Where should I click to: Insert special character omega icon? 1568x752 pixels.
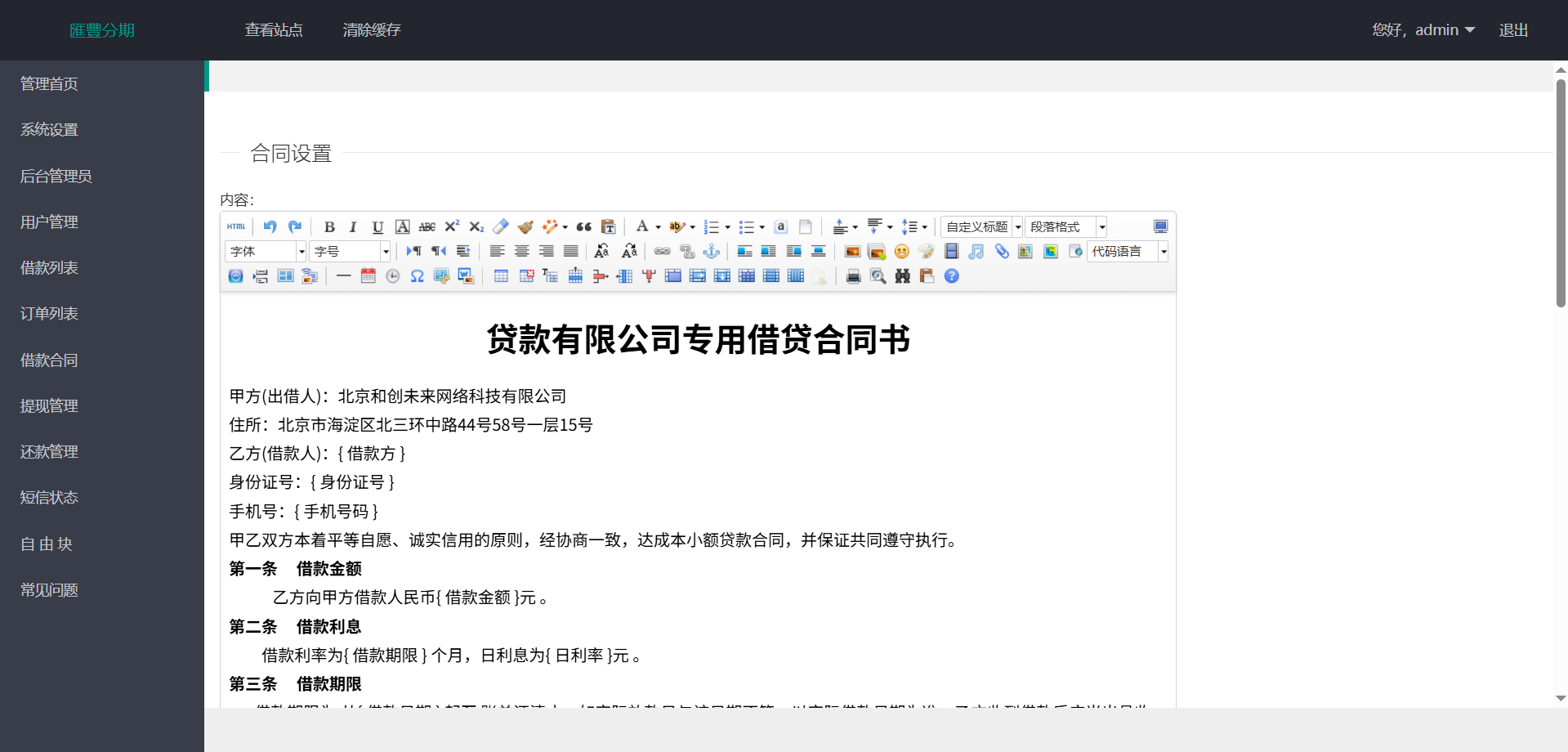click(417, 276)
